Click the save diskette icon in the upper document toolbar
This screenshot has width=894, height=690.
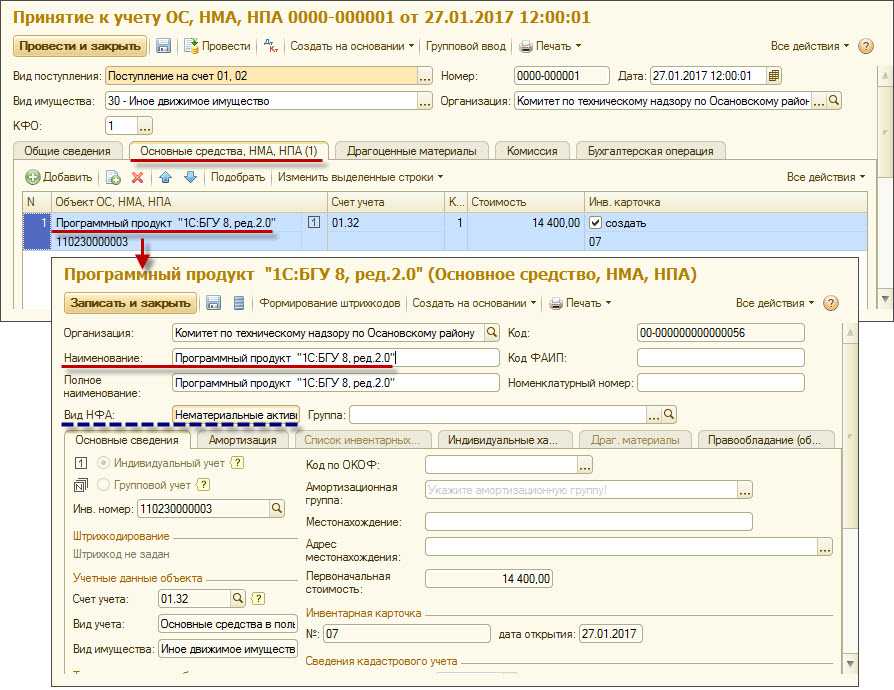(163, 46)
